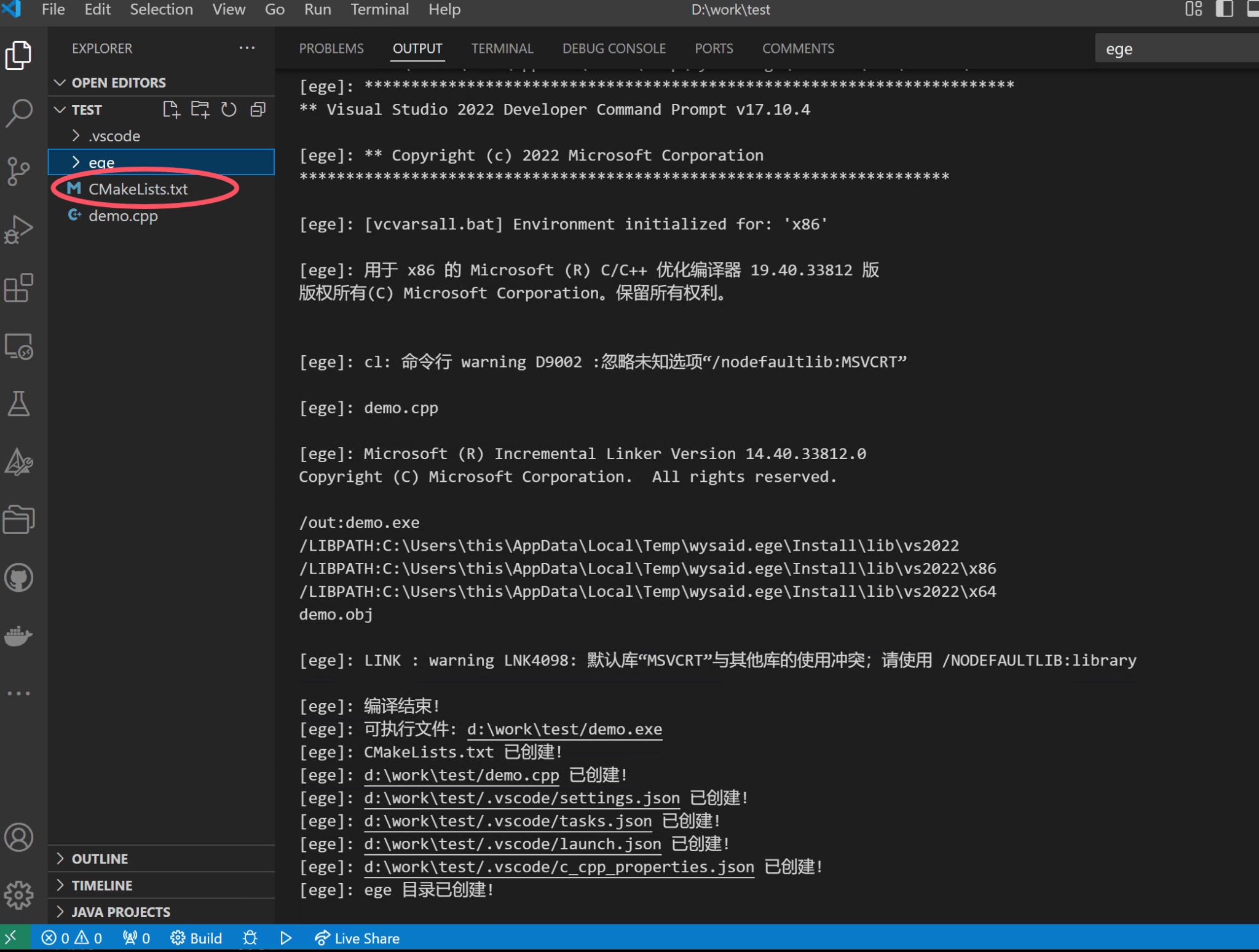
Task: Click the New File icon in Explorer
Action: tap(172, 109)
